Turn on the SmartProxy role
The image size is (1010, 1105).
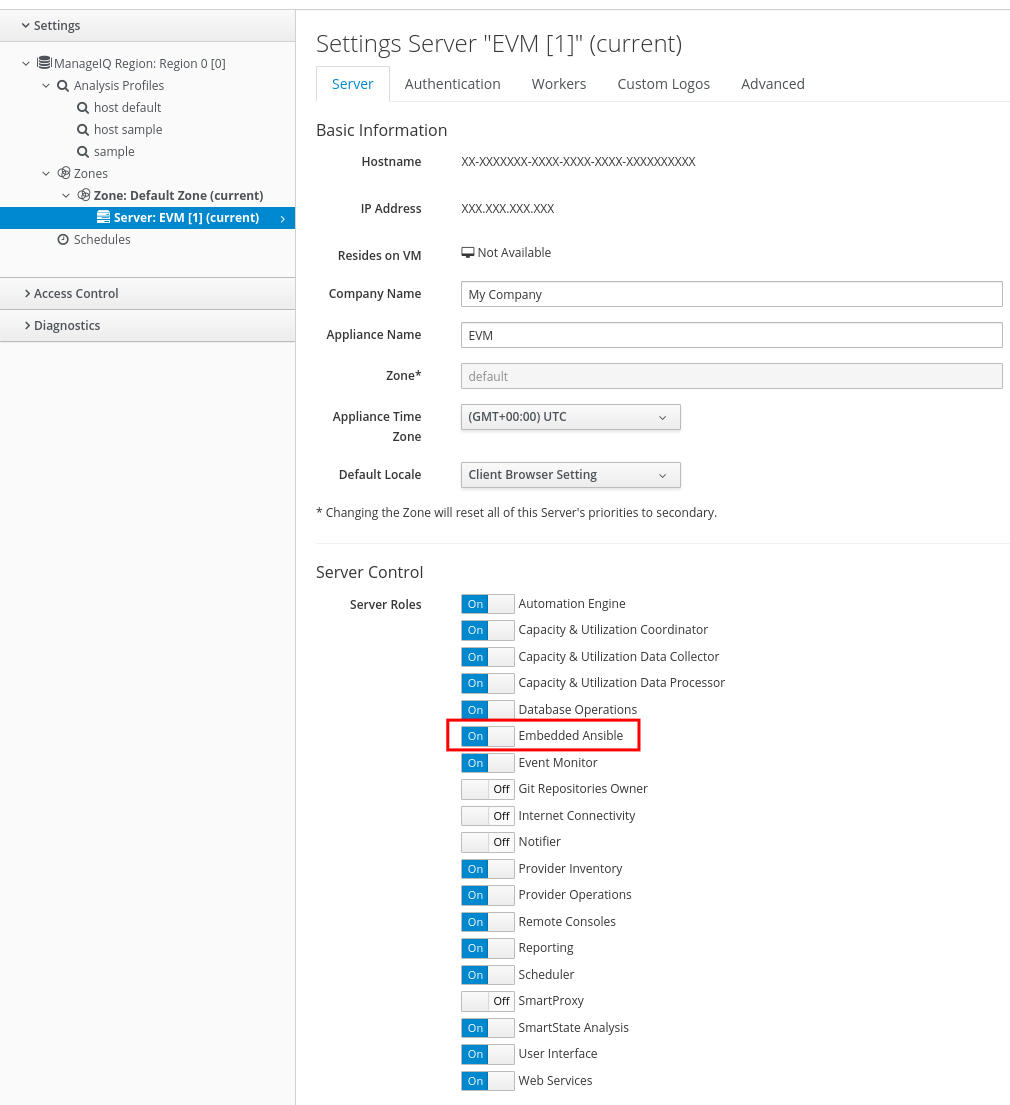click(x=487, y=1000)
